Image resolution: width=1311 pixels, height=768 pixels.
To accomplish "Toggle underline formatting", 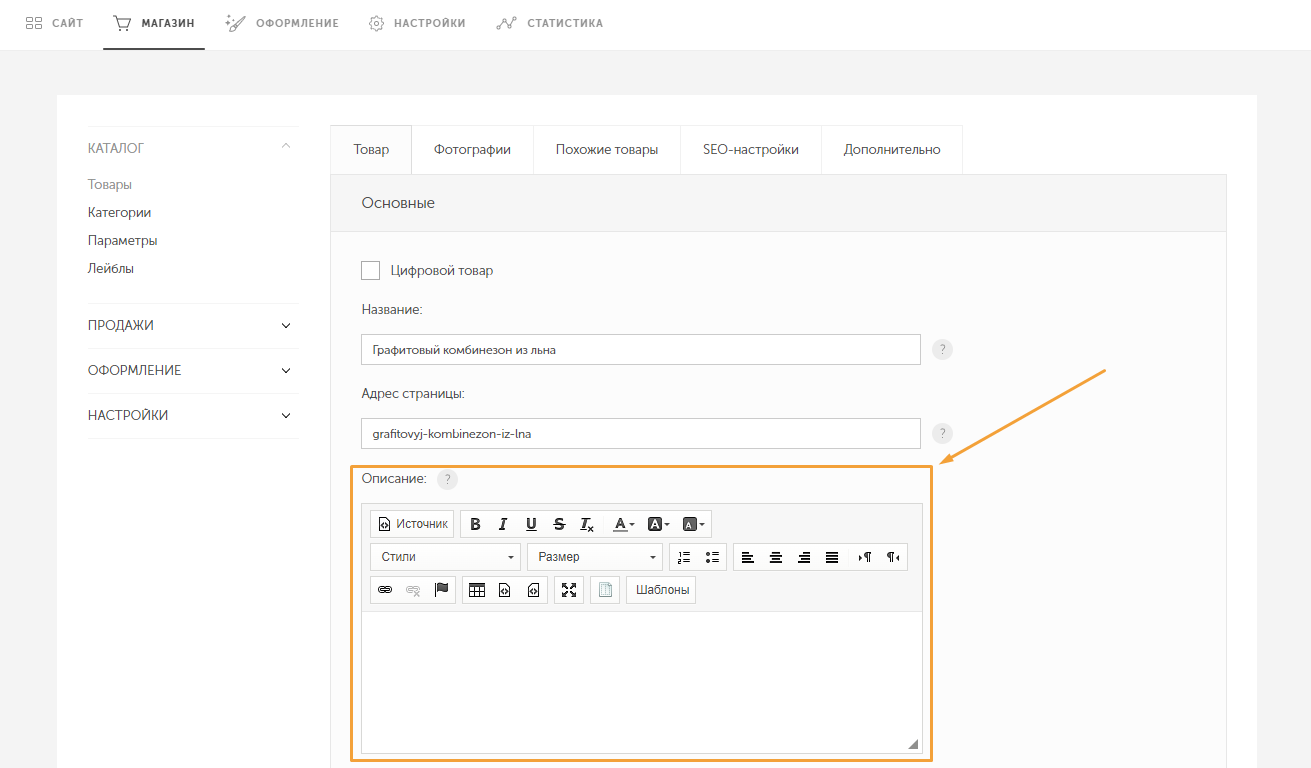I will click(531, 524).
